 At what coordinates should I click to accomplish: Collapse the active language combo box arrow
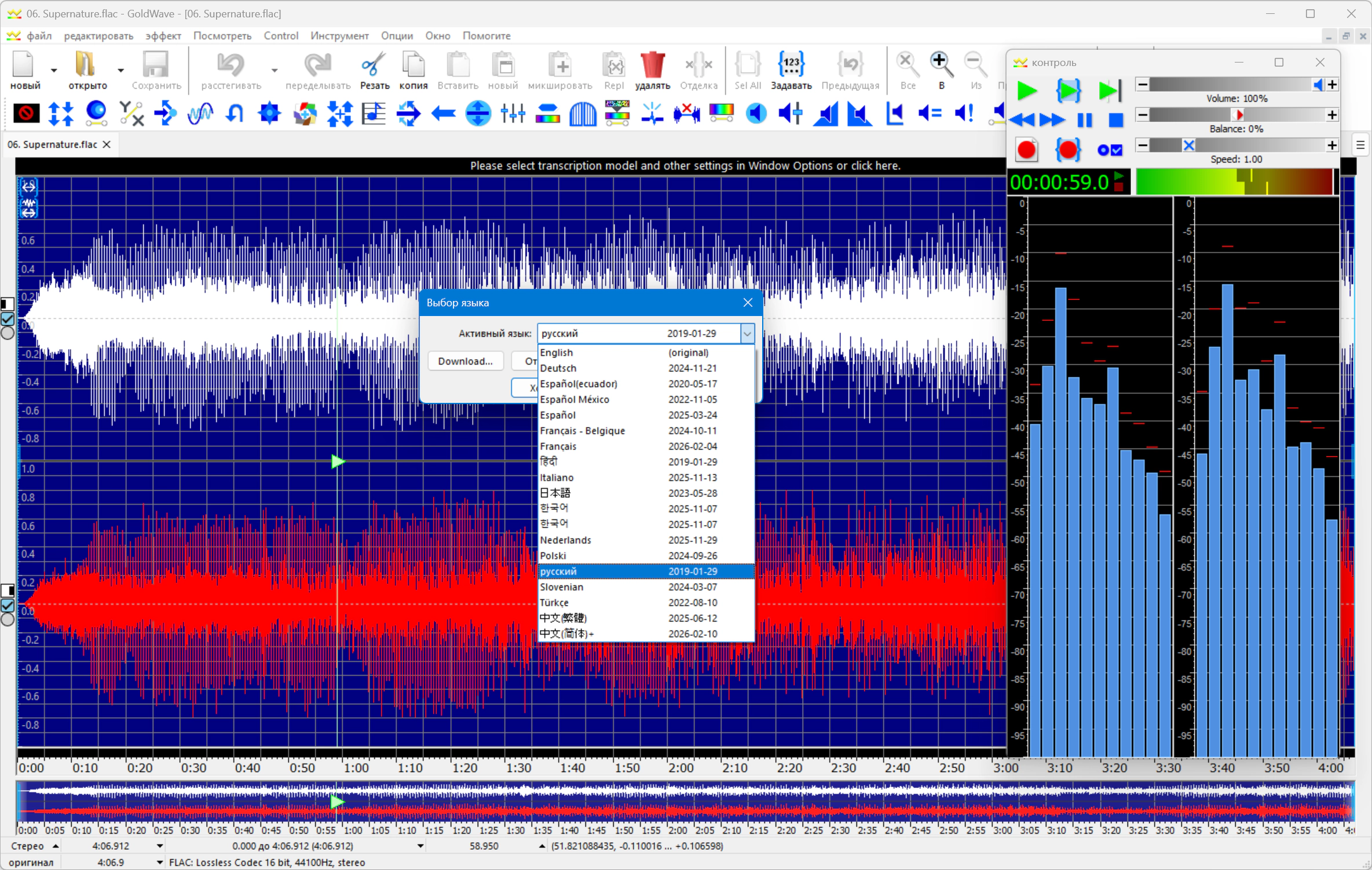(747, 333)
